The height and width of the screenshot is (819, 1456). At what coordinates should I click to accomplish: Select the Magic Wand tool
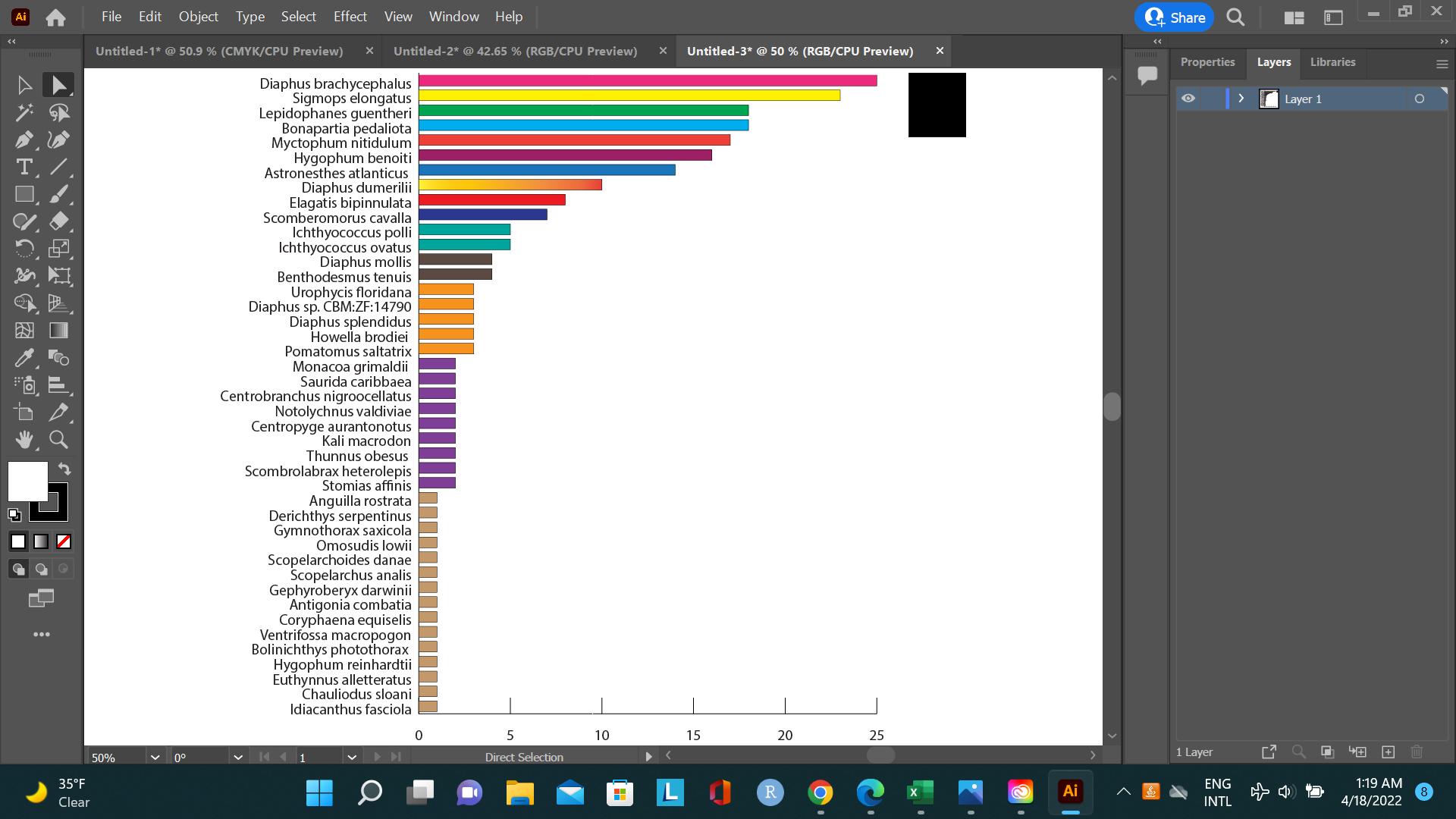coord(24,112)
